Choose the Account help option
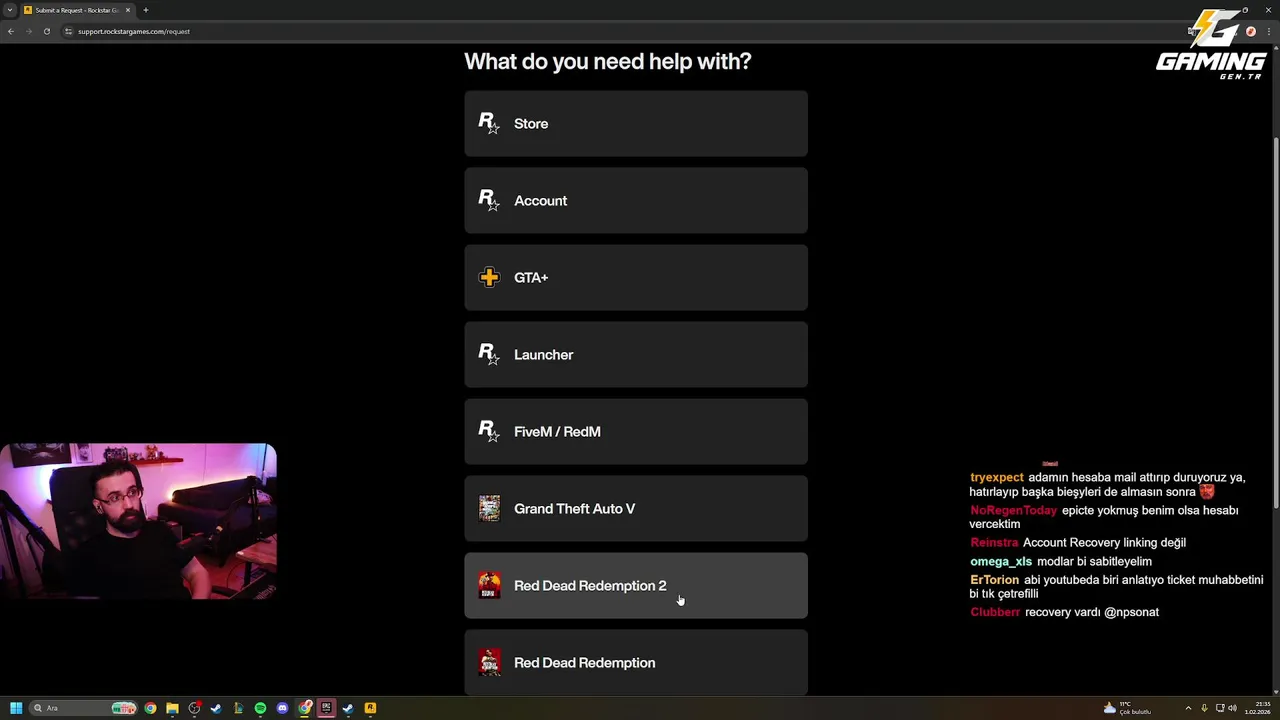This screenshot has height=720, width=1280. tap(636, 200)
